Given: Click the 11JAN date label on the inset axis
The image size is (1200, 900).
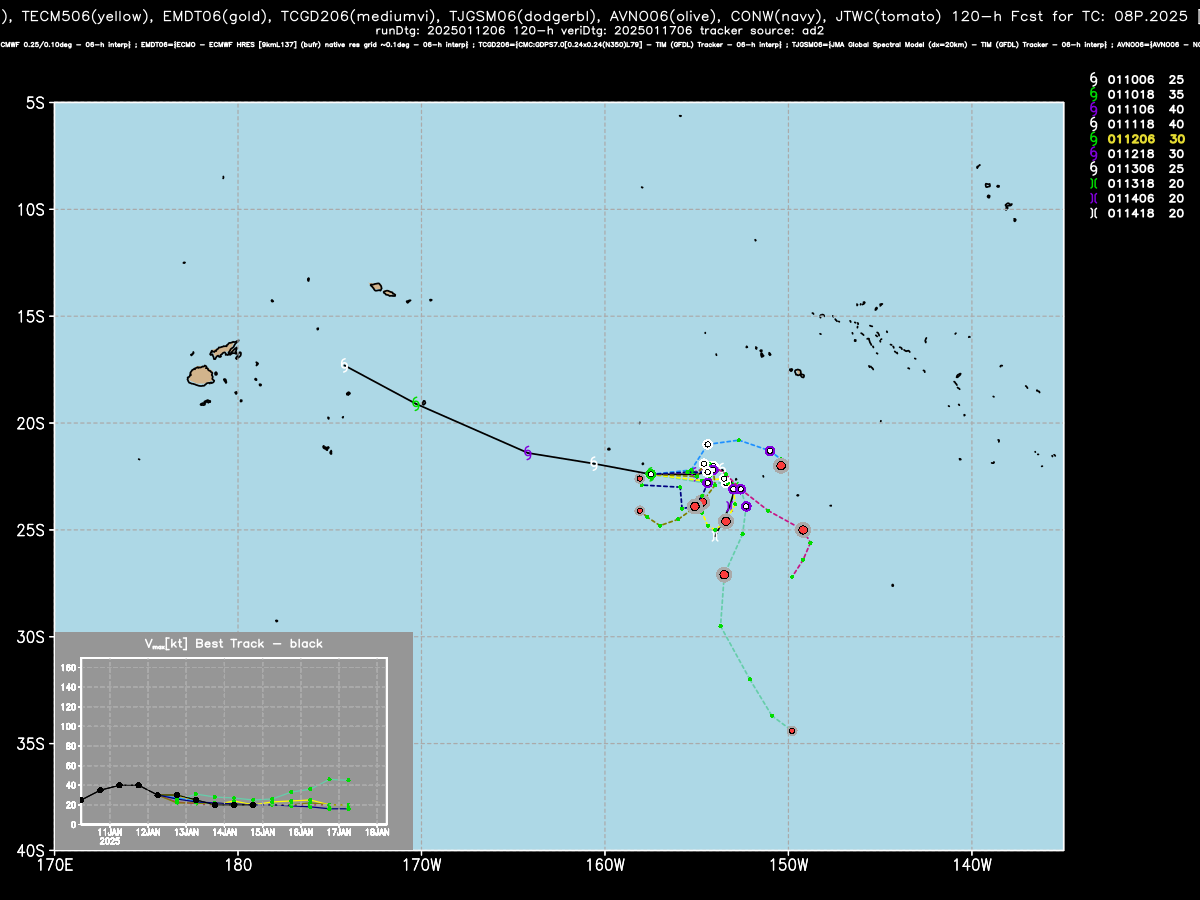Looking at the screenshot, I should (109, 832).
